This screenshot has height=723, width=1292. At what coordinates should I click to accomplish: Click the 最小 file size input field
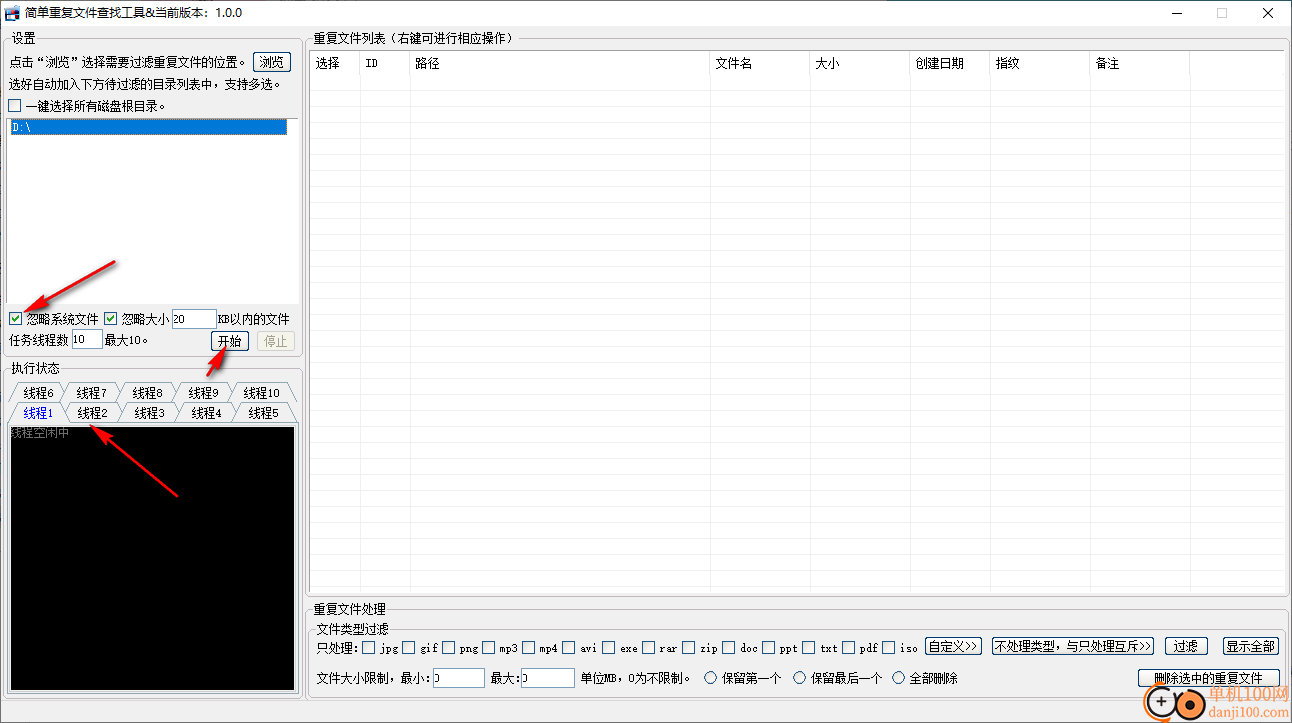(x=459, y=678)
